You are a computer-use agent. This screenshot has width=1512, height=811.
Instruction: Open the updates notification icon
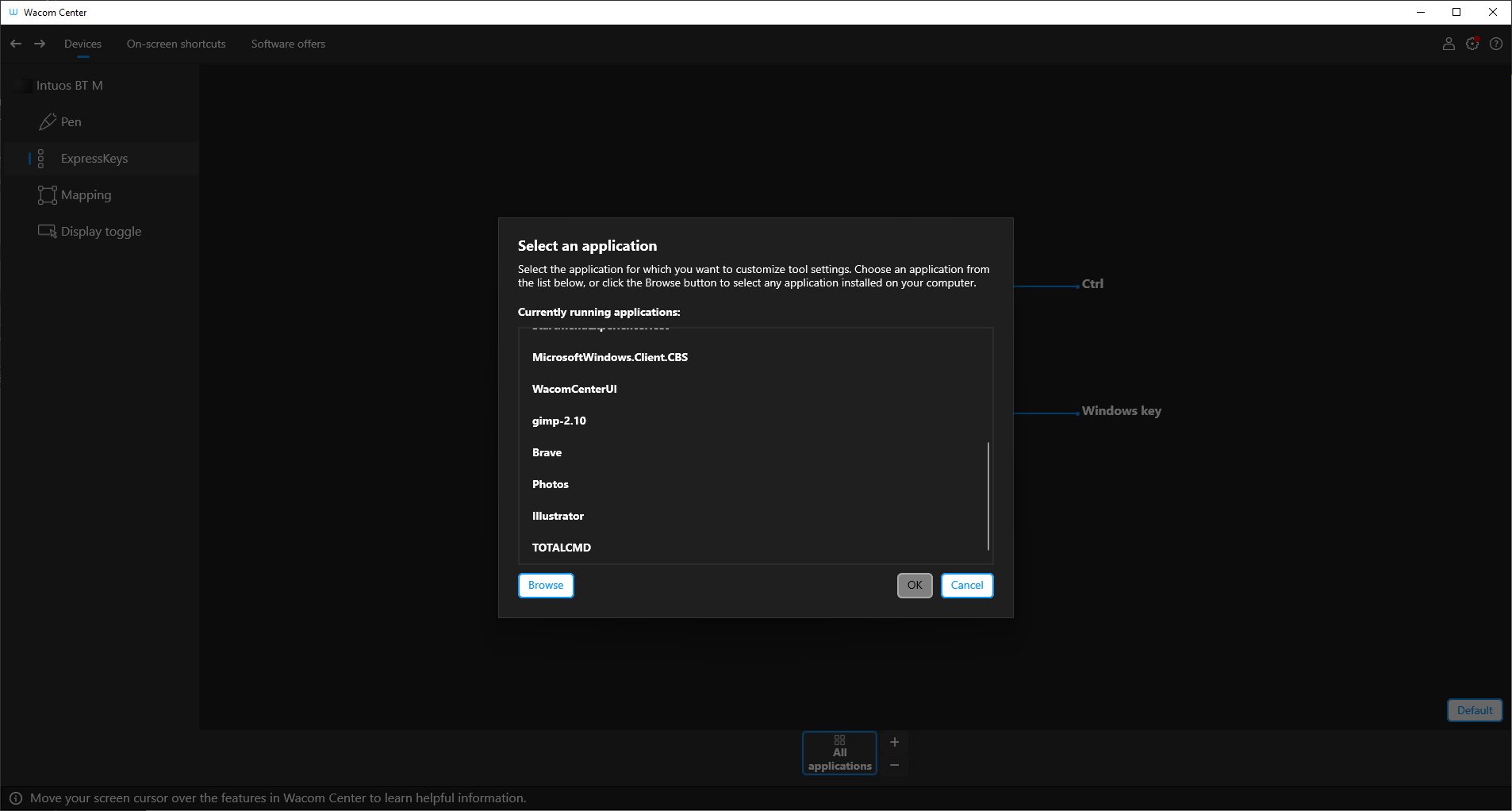1472,44
